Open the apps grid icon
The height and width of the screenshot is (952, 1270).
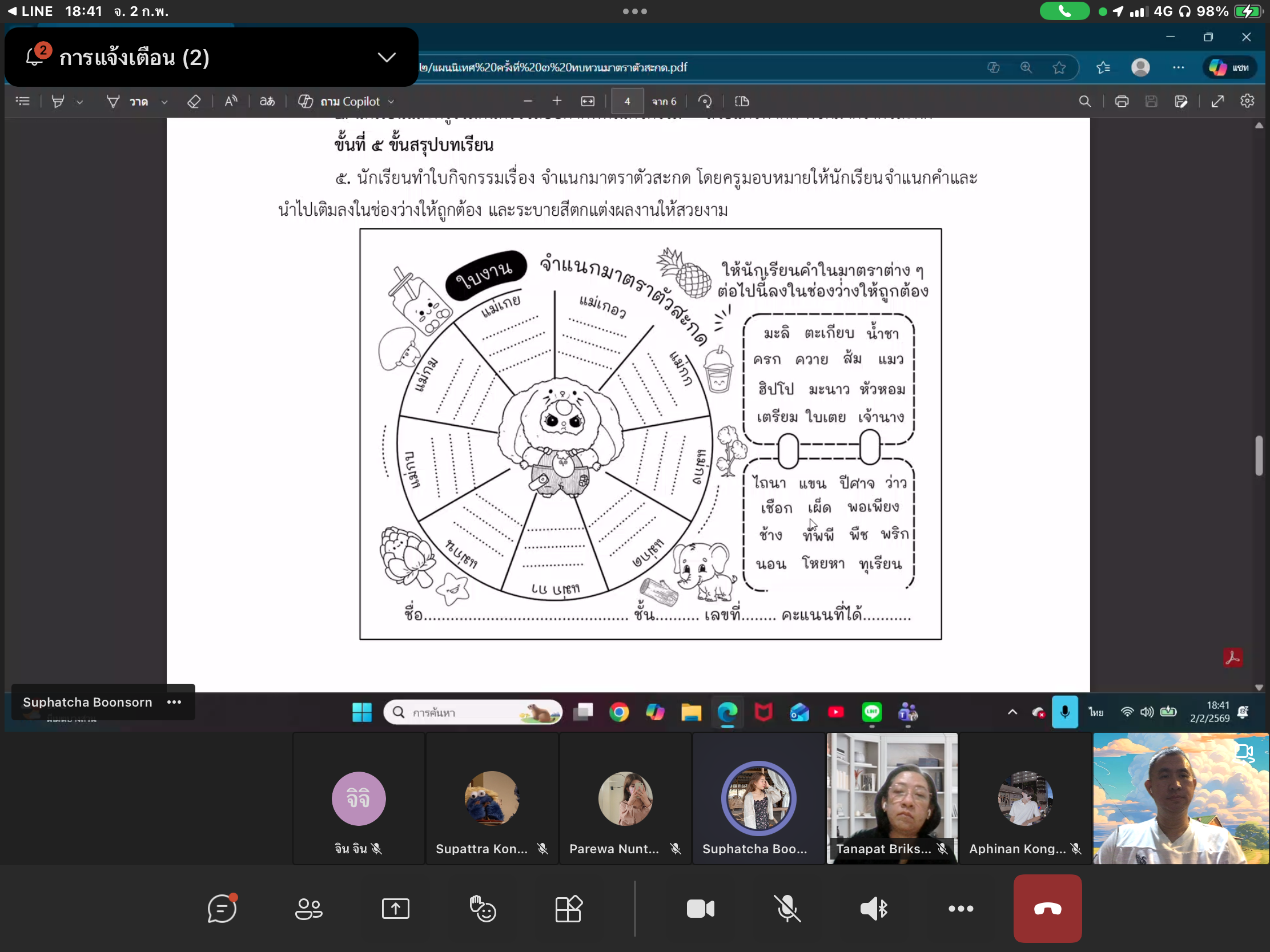(x=568, y=909)
